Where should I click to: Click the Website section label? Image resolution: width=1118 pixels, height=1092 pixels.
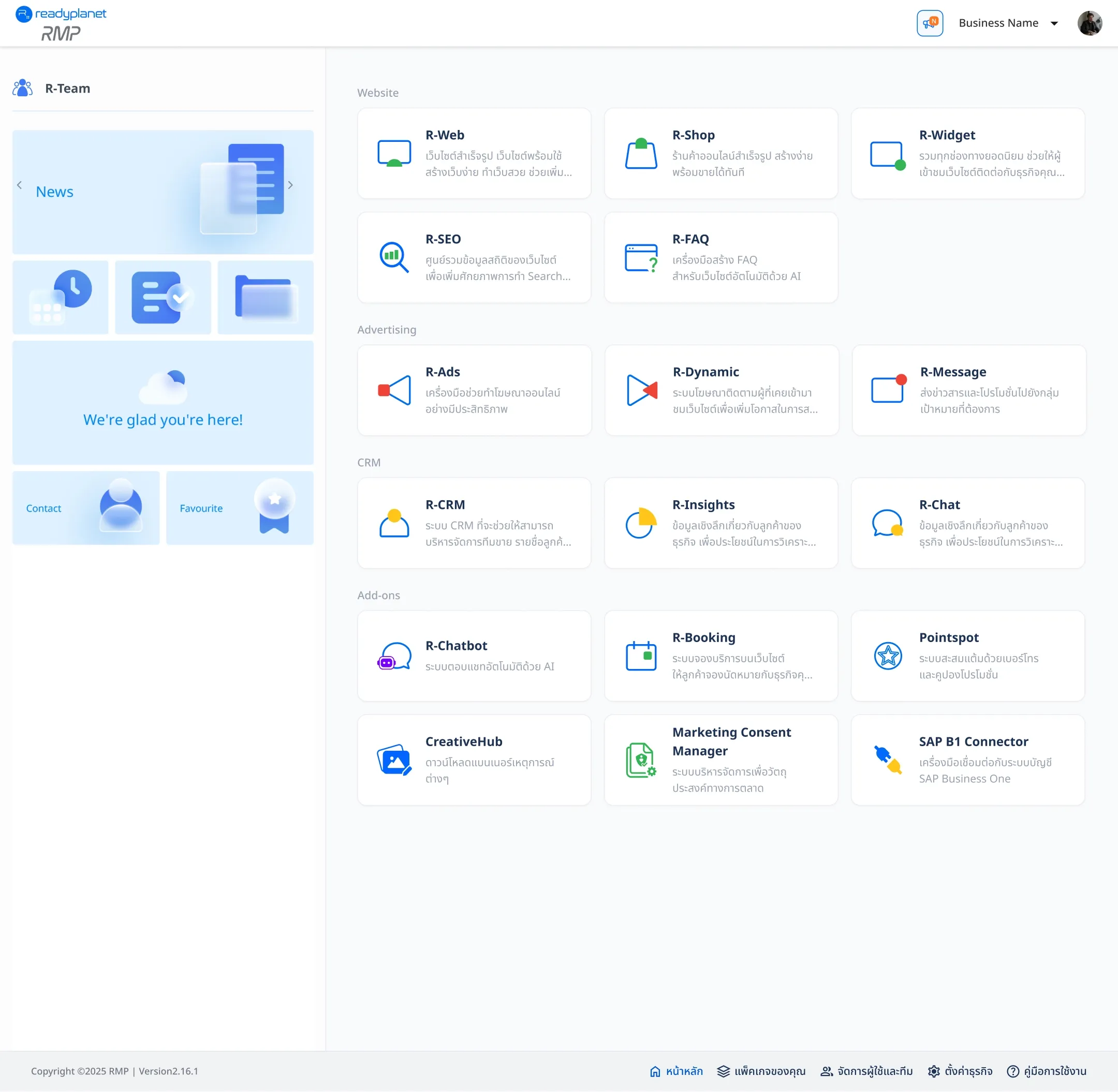click(x=378, y=92)
